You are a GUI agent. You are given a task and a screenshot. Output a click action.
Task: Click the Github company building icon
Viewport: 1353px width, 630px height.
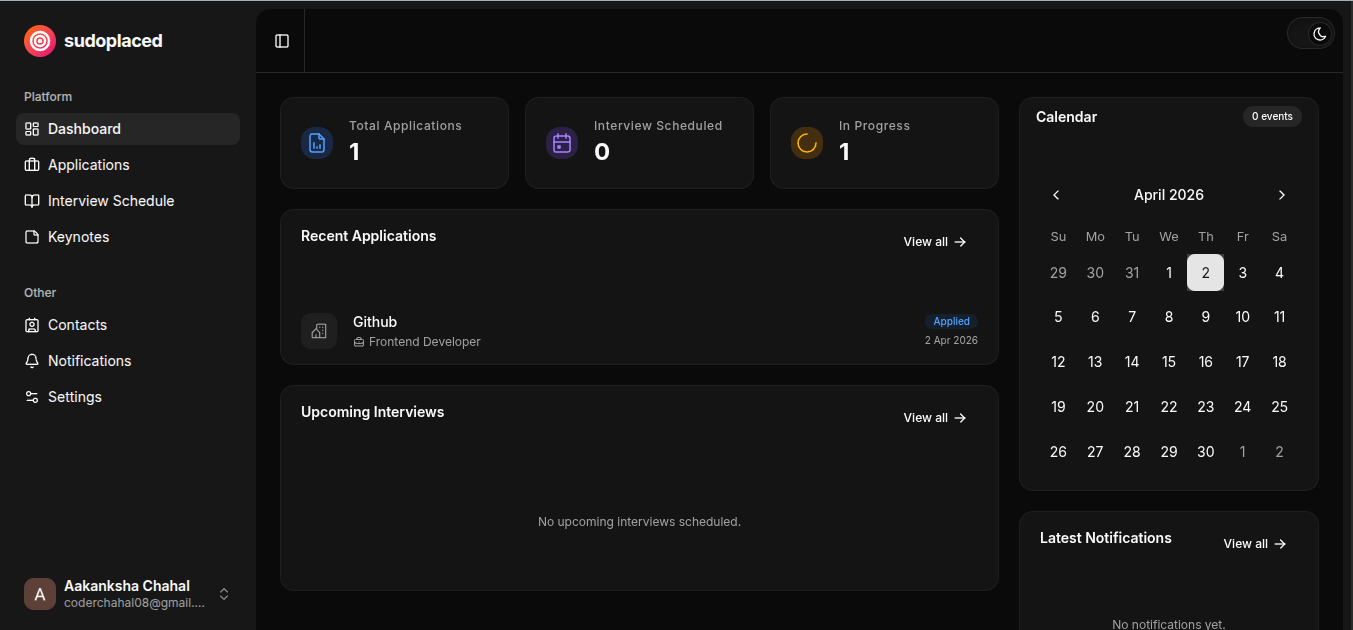point(319,331)
